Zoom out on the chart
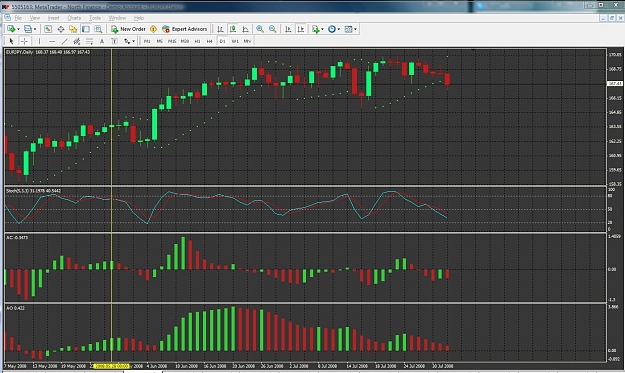Image resolution: width=625 pixels, height=373 pixels. (x=273, y=29)
